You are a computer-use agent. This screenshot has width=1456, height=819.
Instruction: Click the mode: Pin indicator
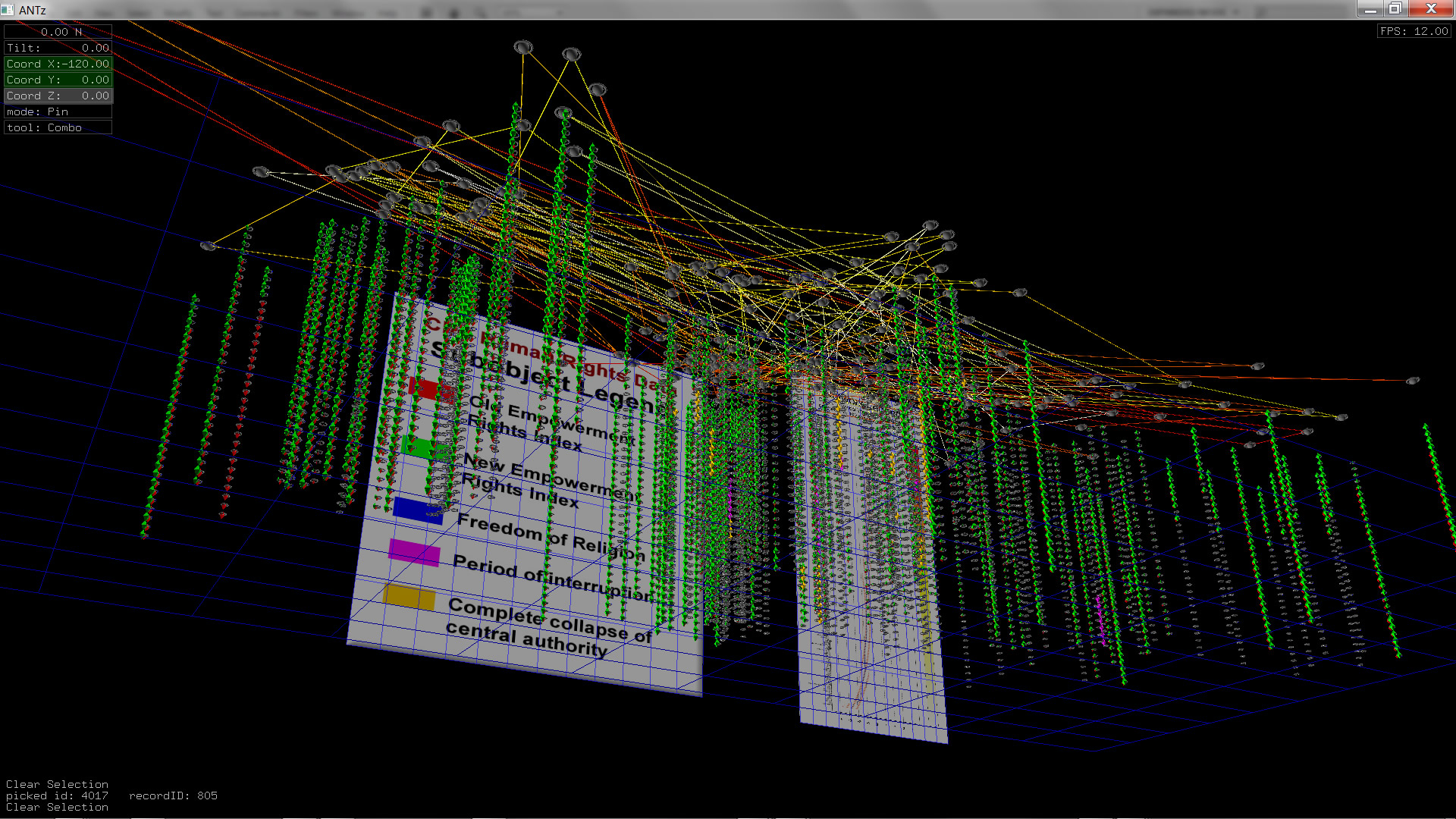58,111
